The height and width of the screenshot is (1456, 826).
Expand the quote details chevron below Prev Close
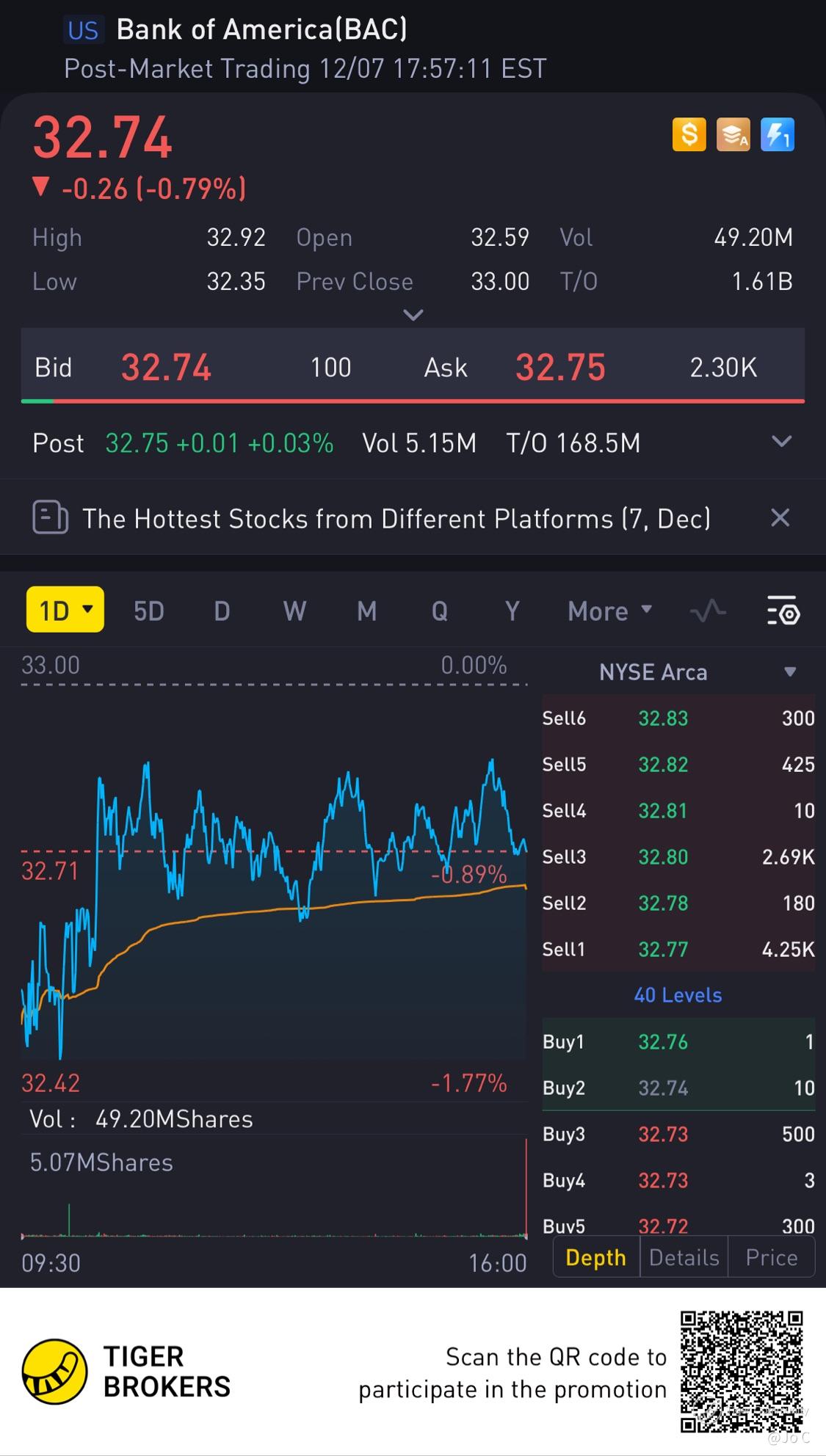[x=413, y=315]
